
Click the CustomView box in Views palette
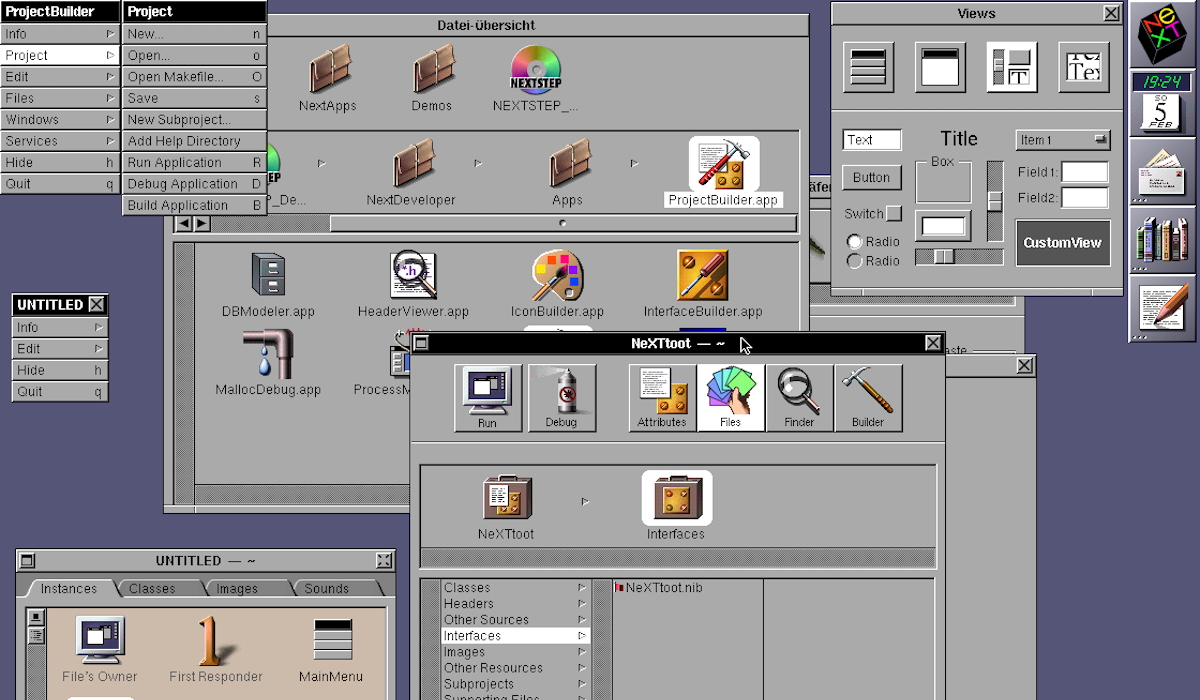pyautogui.click(x=1063, y=243)
